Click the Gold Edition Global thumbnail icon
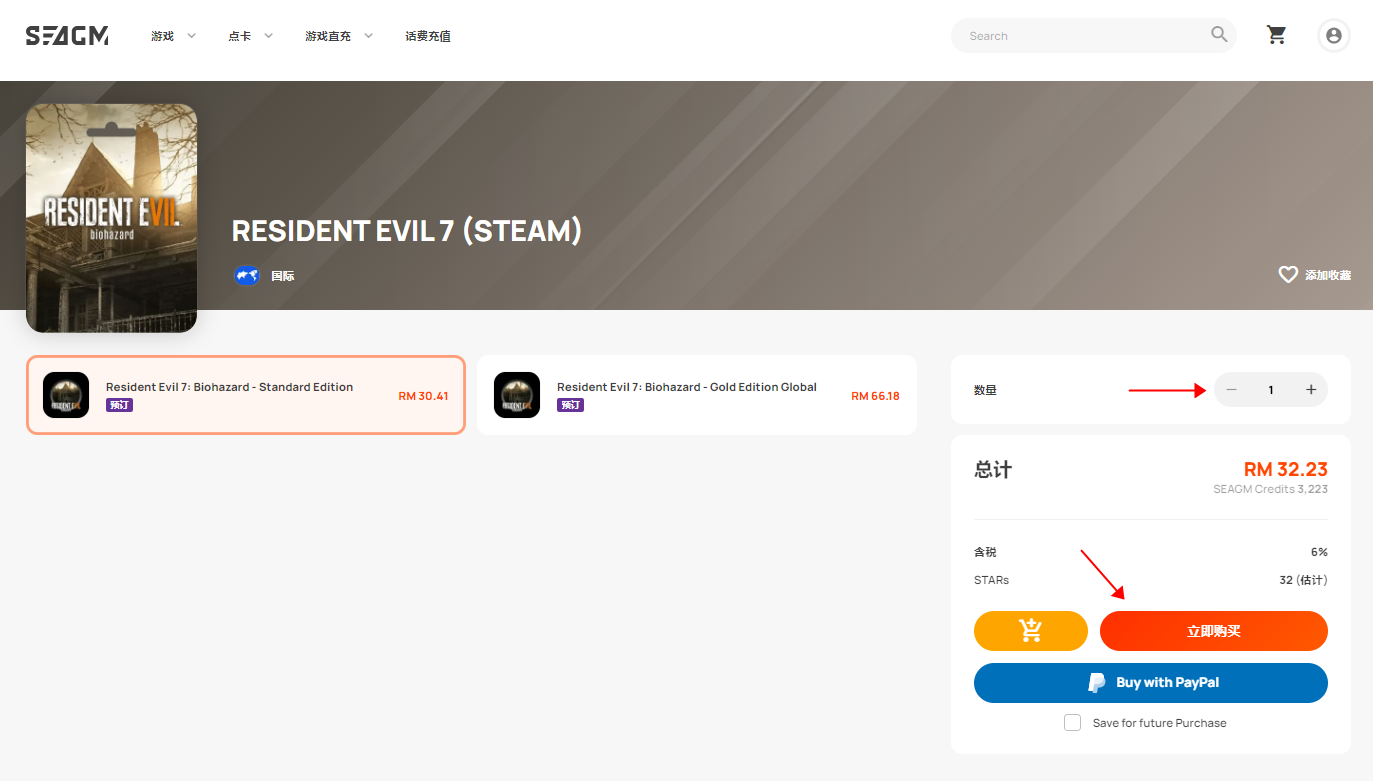 point(517,395)
